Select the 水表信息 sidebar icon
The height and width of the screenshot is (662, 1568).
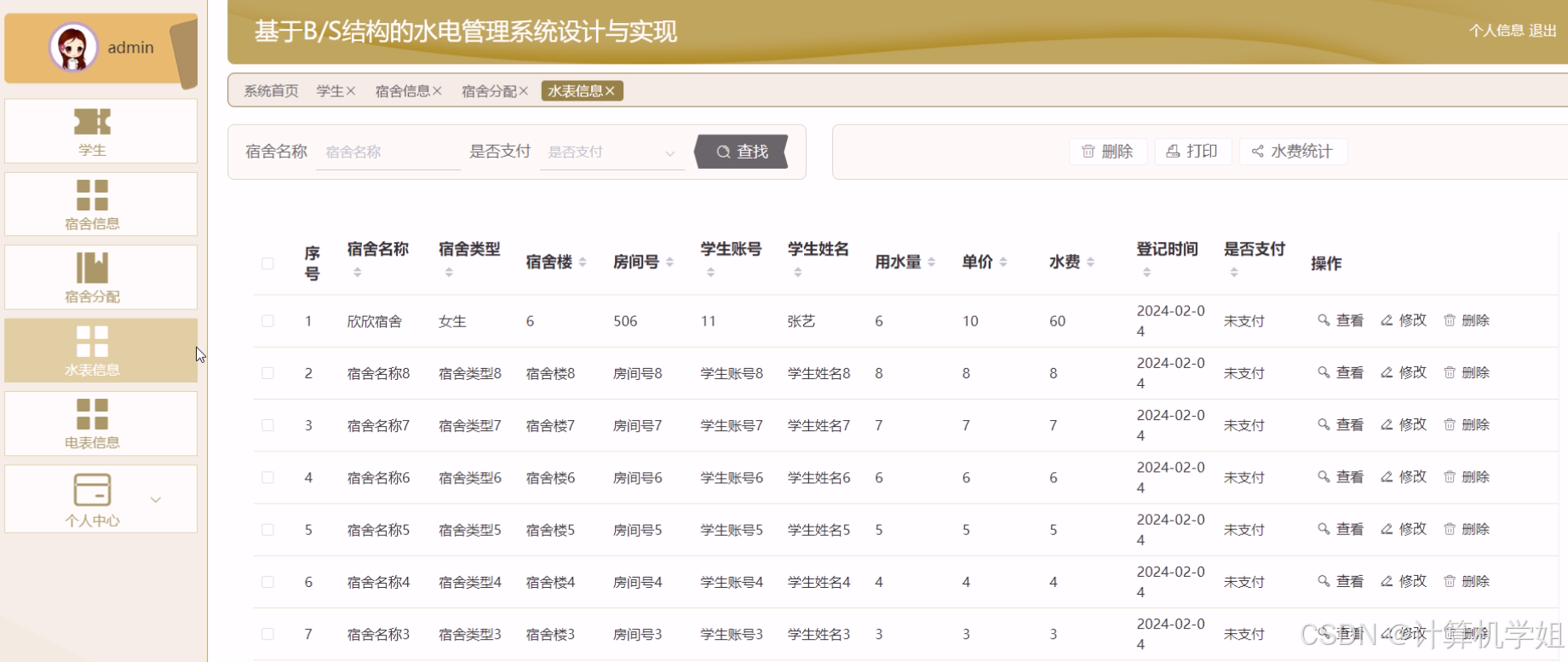pos(92,341)
